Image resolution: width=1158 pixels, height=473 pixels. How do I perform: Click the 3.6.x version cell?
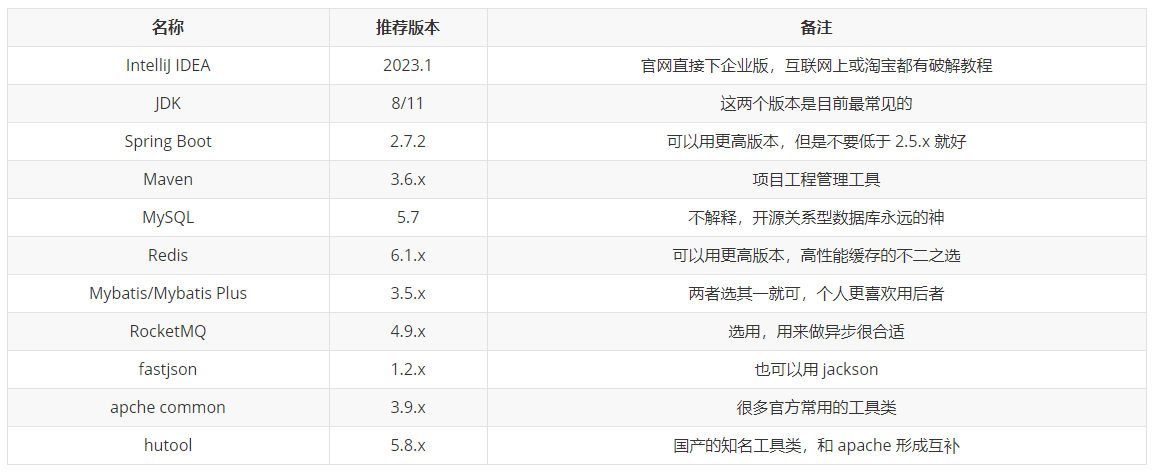408,180
